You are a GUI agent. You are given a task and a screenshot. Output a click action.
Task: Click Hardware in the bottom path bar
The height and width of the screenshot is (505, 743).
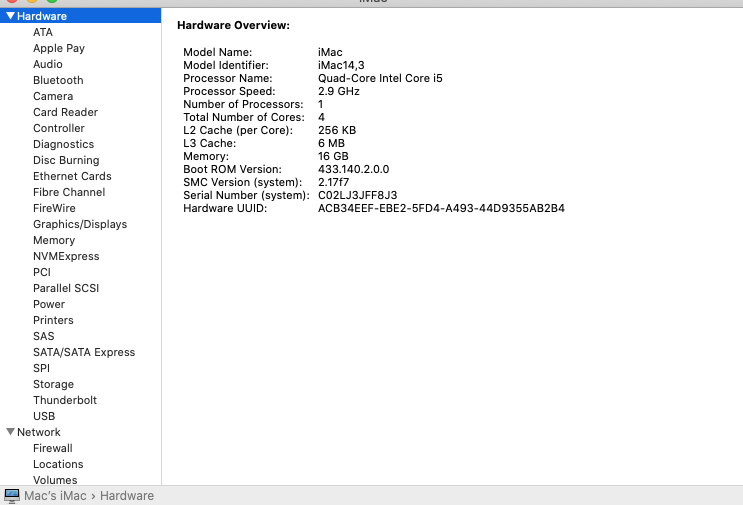tap(127, 496)
